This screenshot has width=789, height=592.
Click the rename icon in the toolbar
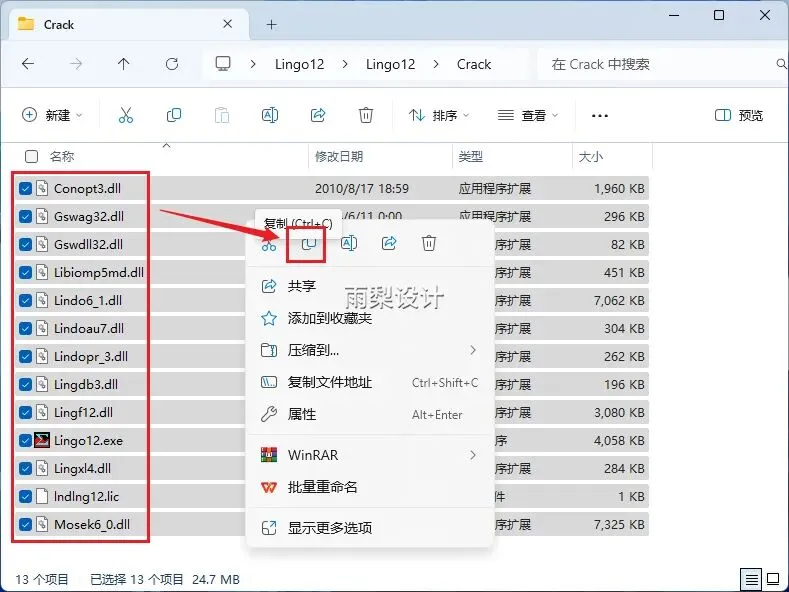click(270, 115)
